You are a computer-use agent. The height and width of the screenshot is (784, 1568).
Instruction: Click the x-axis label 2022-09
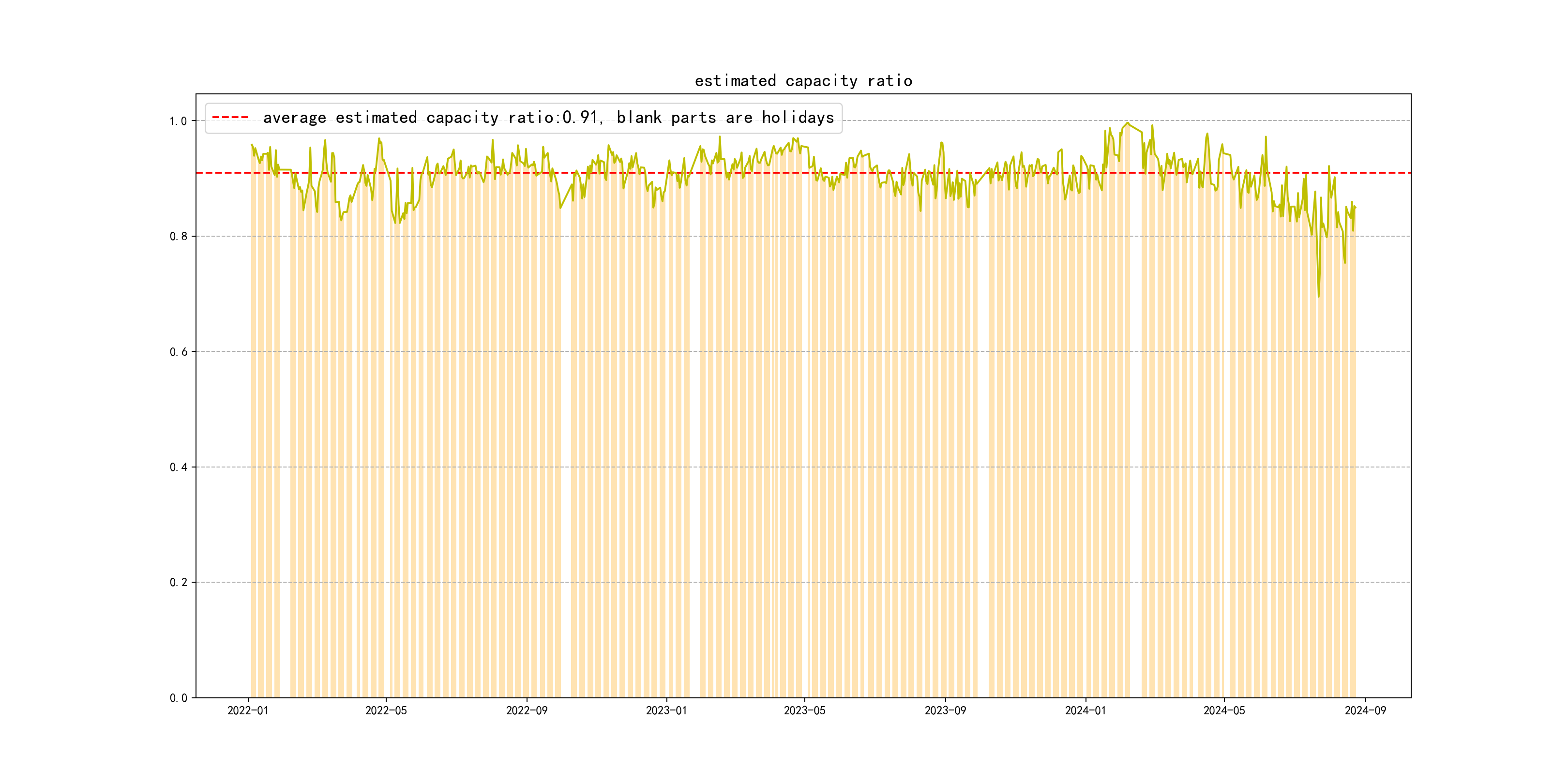[x=527, y=711]
